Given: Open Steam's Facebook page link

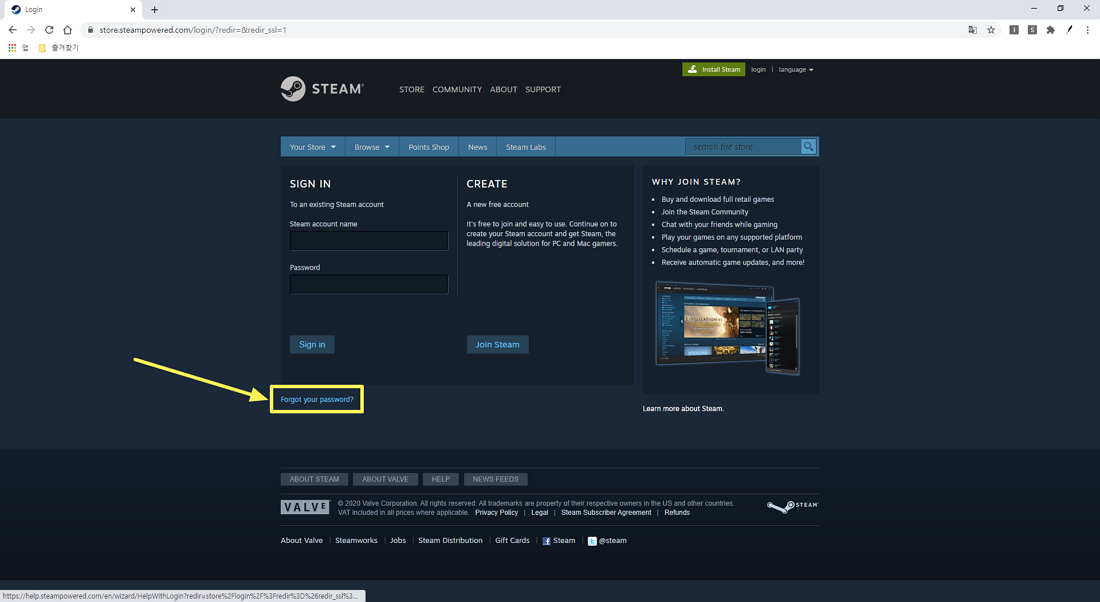Looking at the screenshot, I should (x=558, y=540).
